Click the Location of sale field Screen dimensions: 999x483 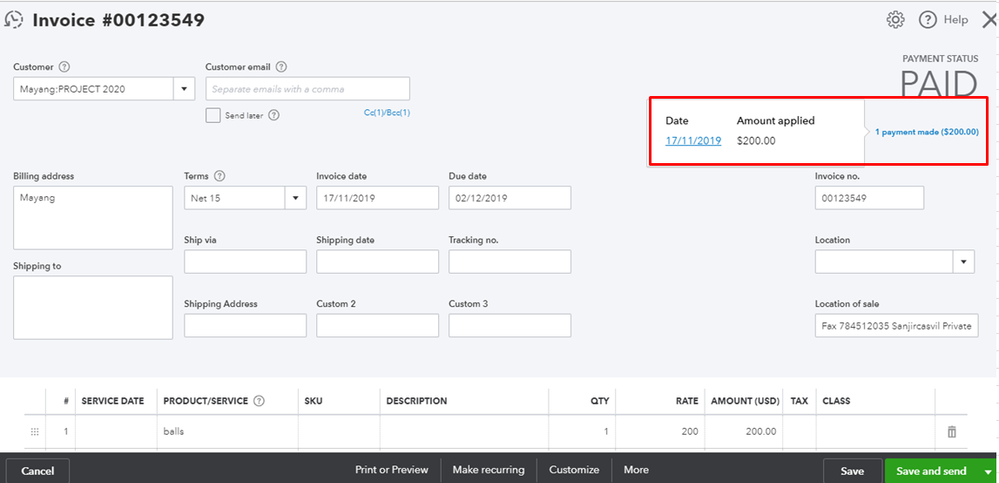point(896,326)
